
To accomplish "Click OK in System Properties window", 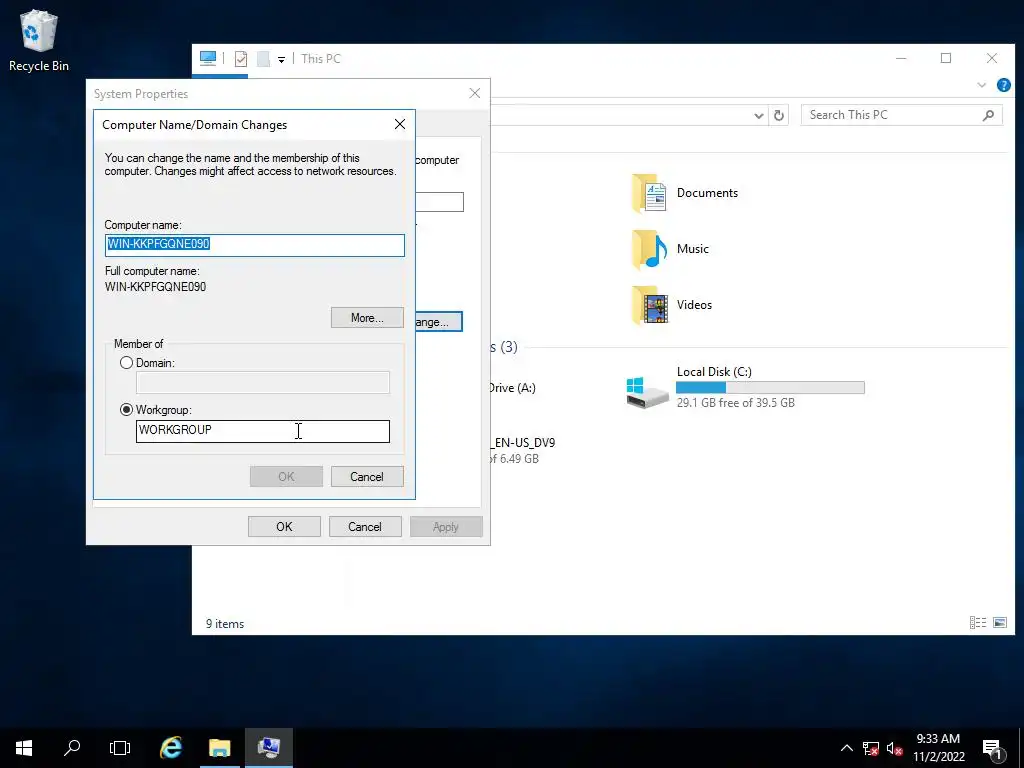I will [284, 527].
